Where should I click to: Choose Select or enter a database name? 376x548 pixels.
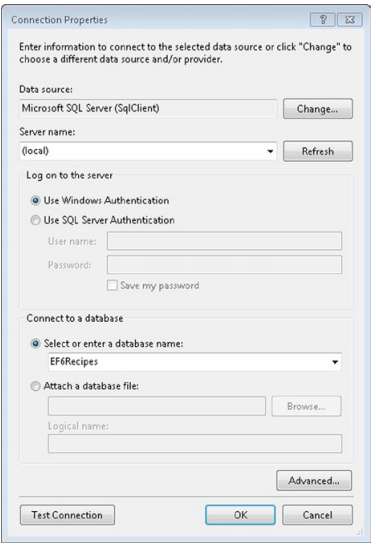tap(35, 344)
